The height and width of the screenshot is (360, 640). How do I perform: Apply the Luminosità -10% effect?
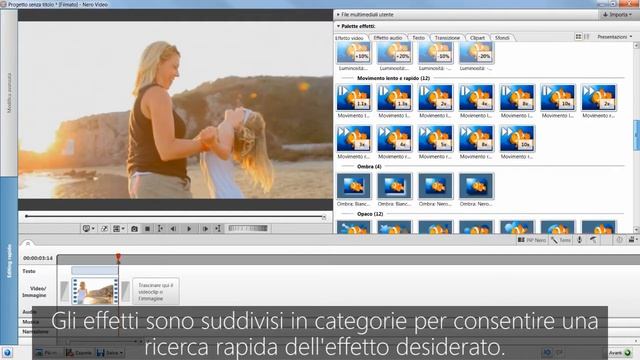coord(435,53)
